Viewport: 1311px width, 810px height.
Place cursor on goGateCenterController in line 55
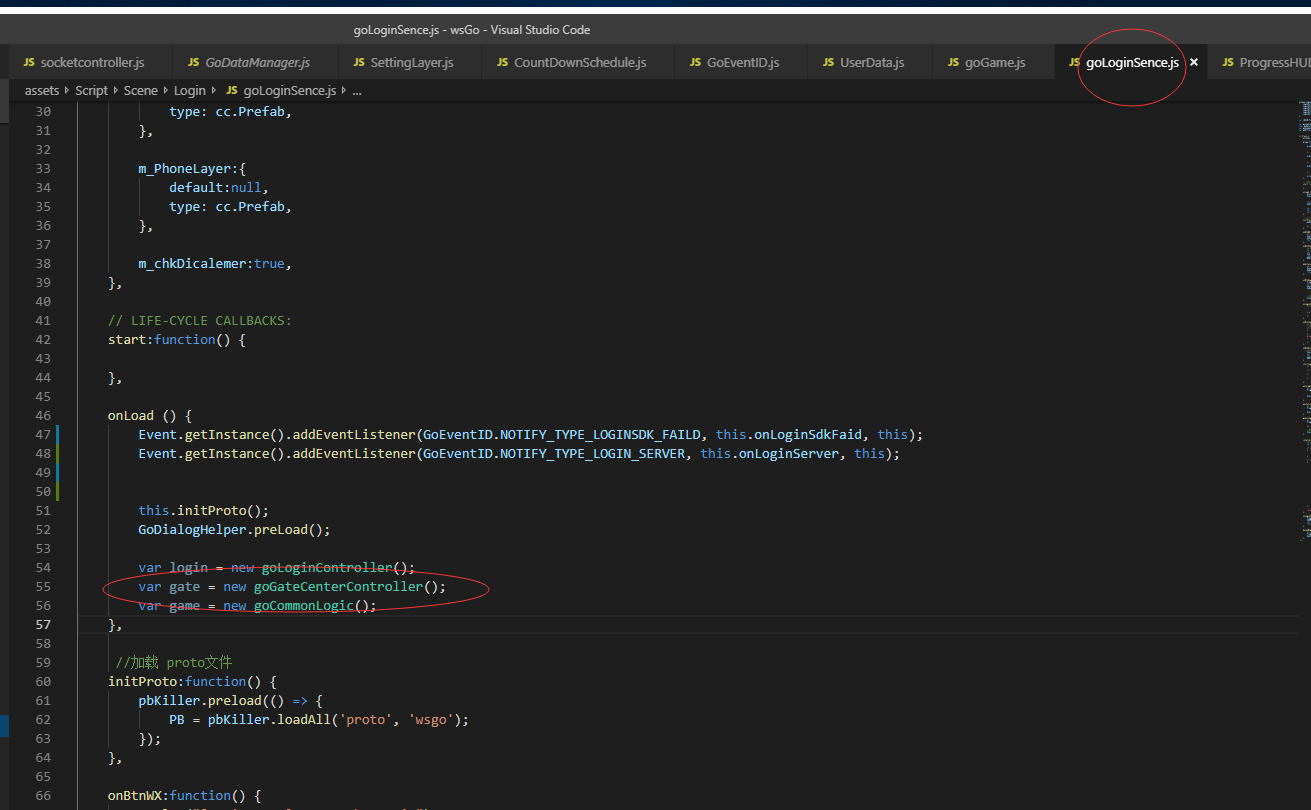[x=338, y=587]
